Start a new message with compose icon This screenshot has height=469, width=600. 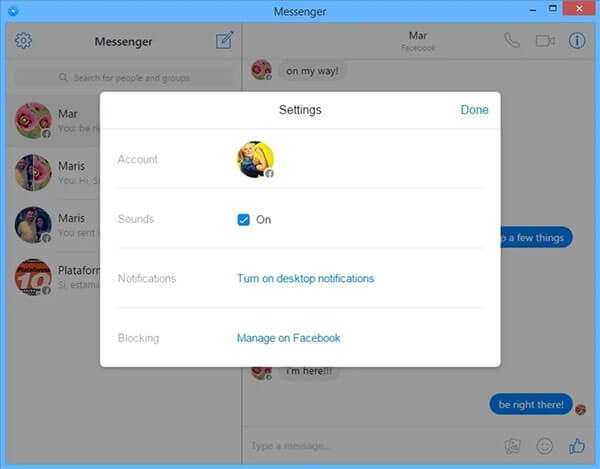tap(225, 40)
